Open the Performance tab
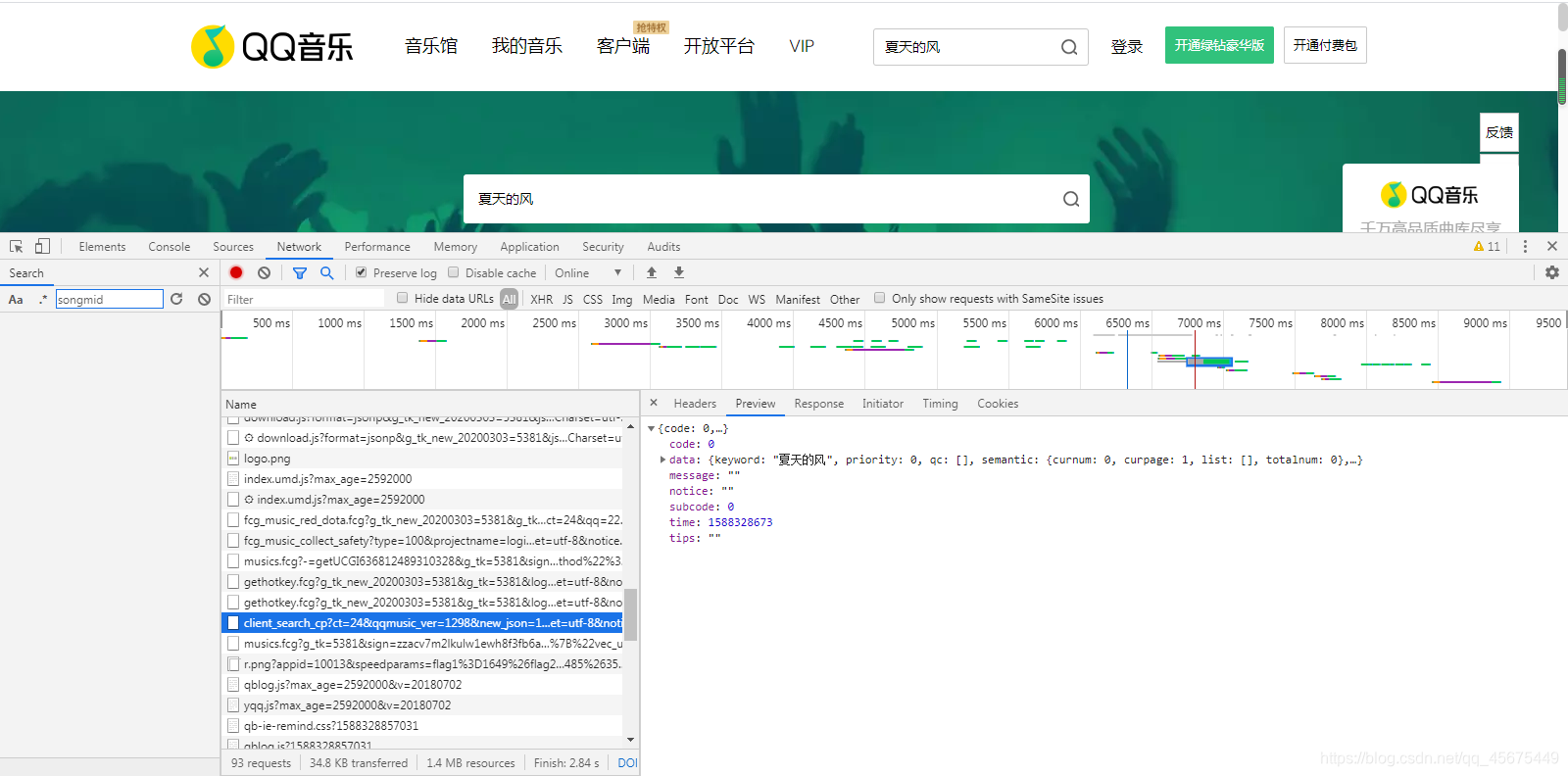Screen dimensions: 1568x776 tap(377, 247)
